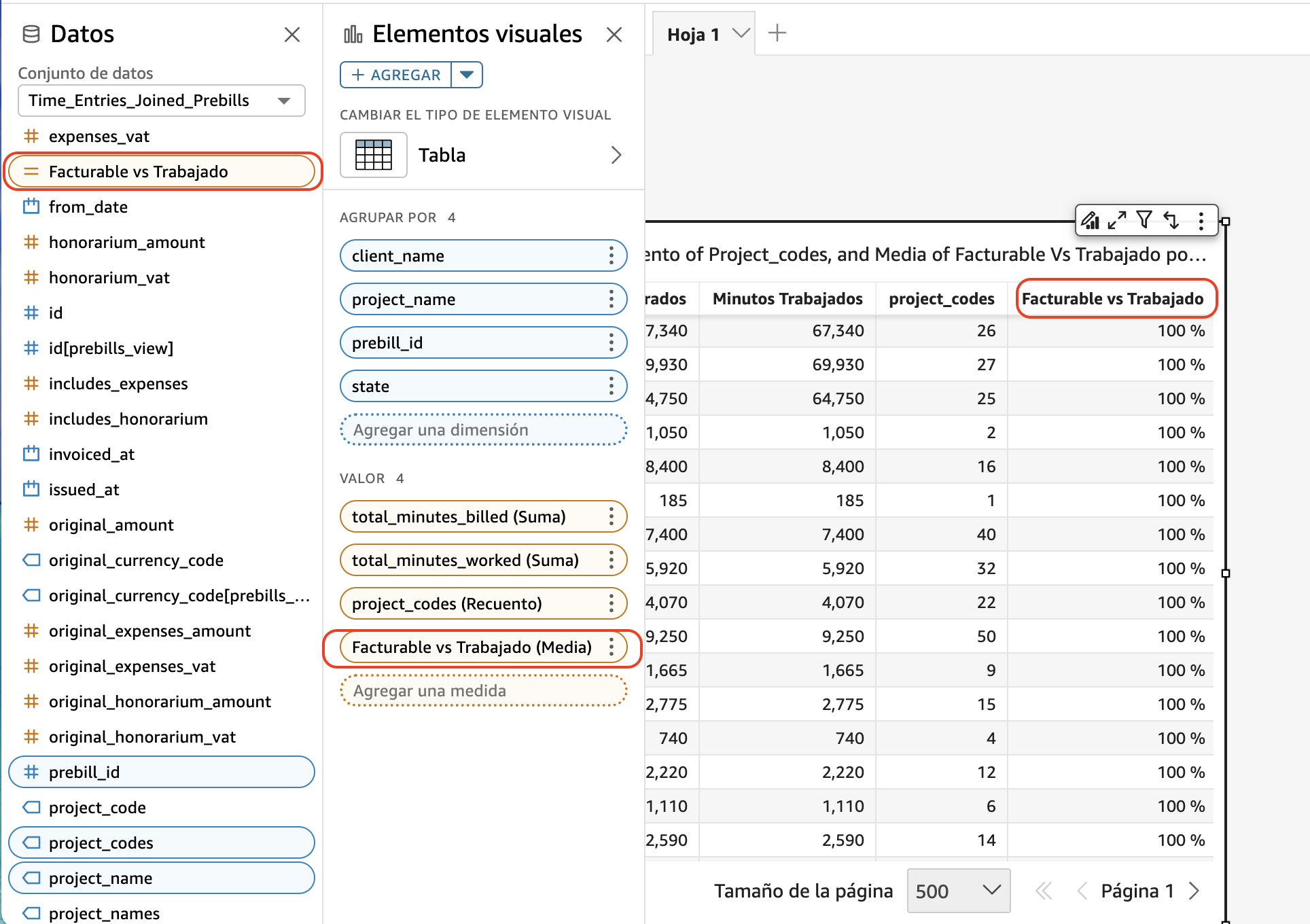Select the includes_expenses field
The image size is (1310, 924).
click(x=162, y=384)
